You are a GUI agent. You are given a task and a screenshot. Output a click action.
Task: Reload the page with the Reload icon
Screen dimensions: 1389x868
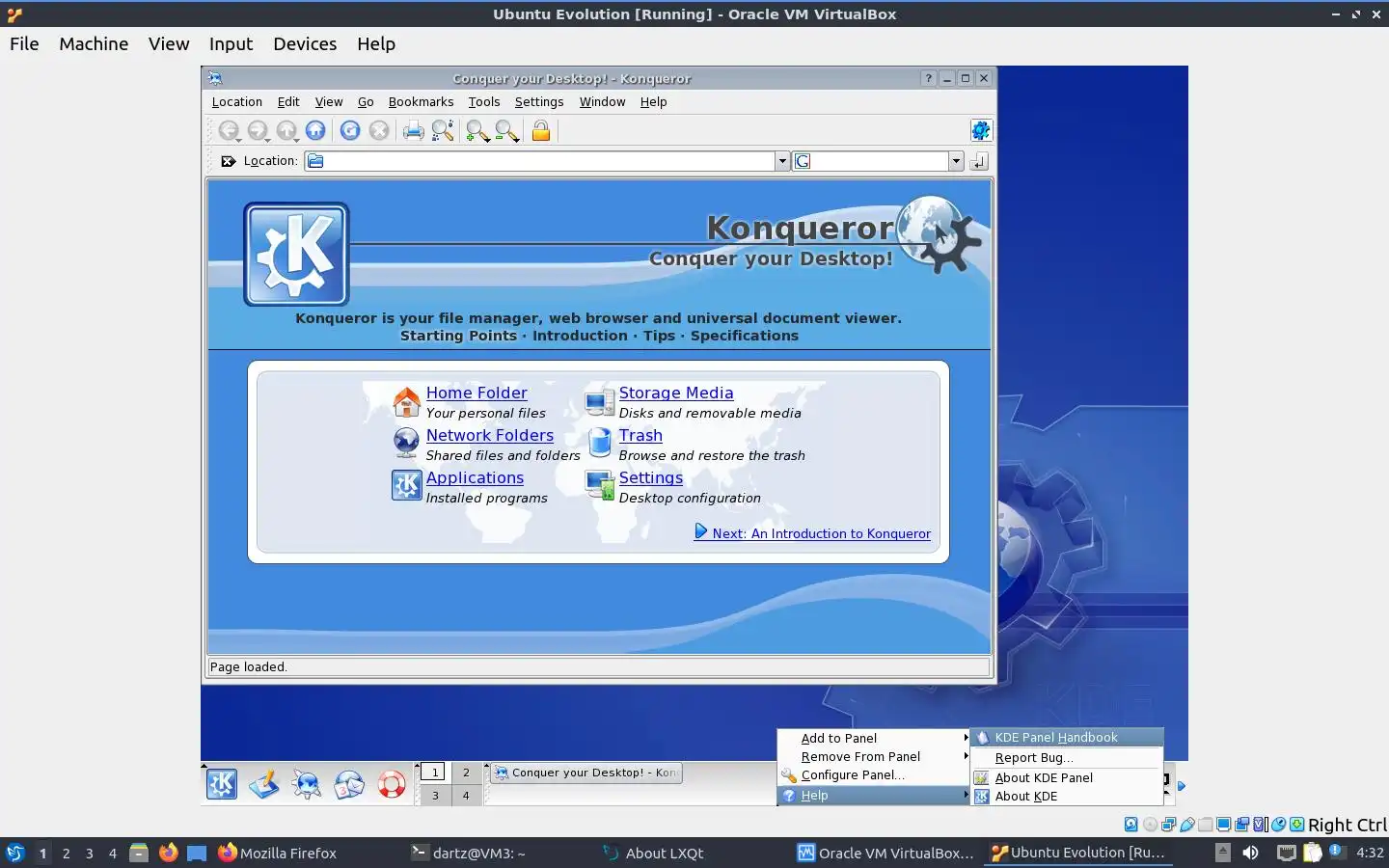350,131
